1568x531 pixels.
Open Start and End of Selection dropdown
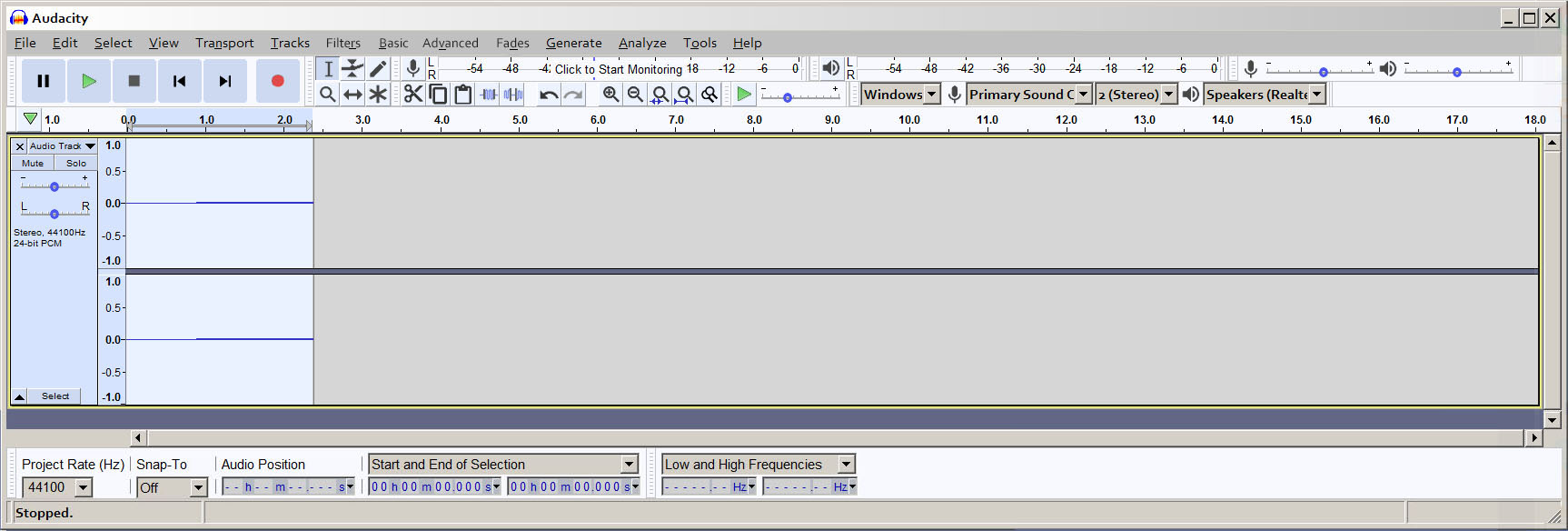point(503,465)
